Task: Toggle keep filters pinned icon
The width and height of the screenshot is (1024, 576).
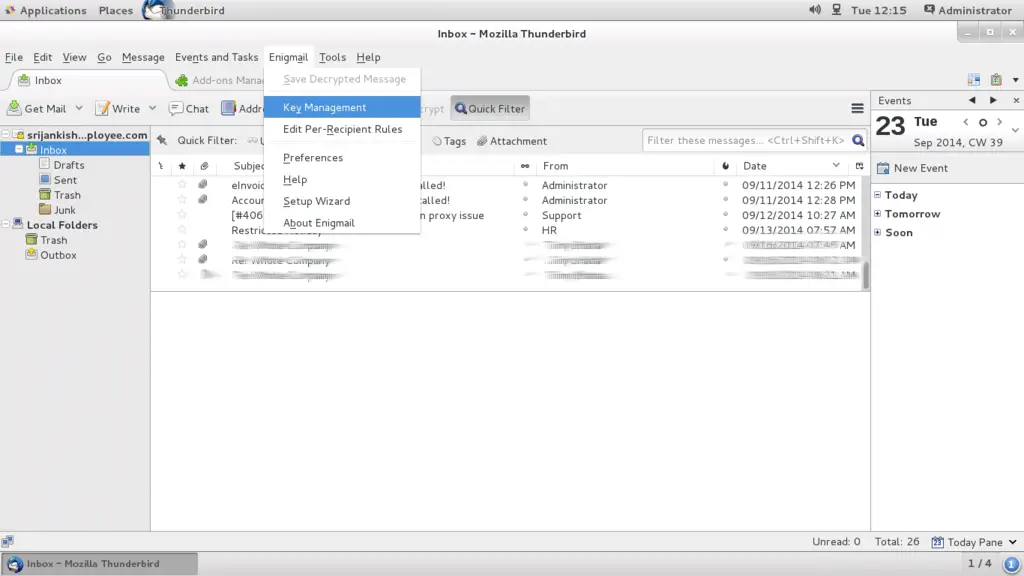Action: (162, 140)
